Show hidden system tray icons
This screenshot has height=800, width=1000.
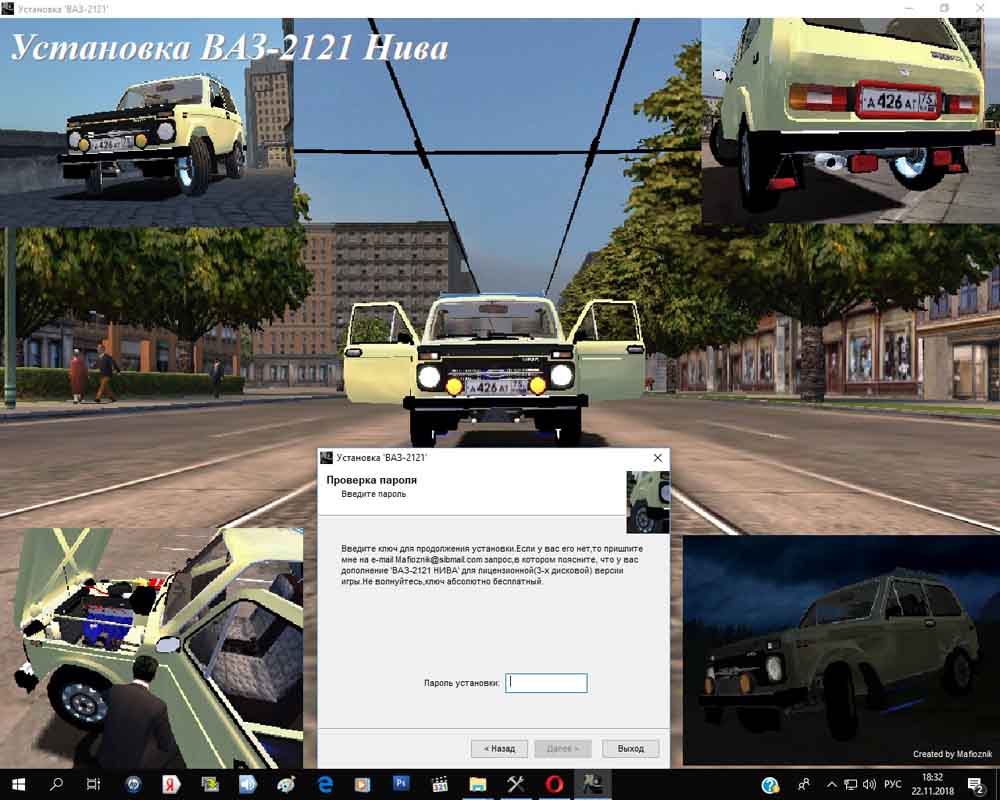click(x=831, y=784)
